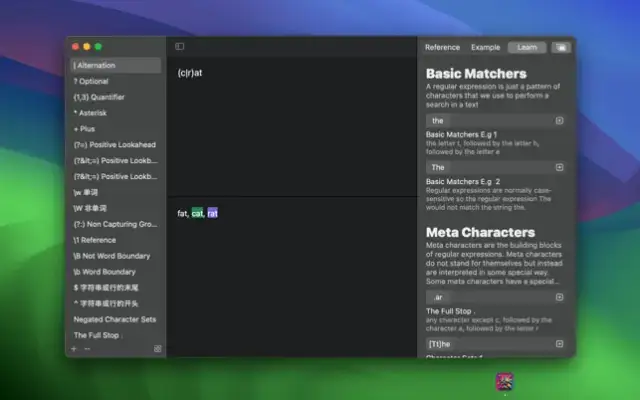The image size is (640, 400).
Task: Click the icon button right of Learn
Action: click(x=561, y=47)
